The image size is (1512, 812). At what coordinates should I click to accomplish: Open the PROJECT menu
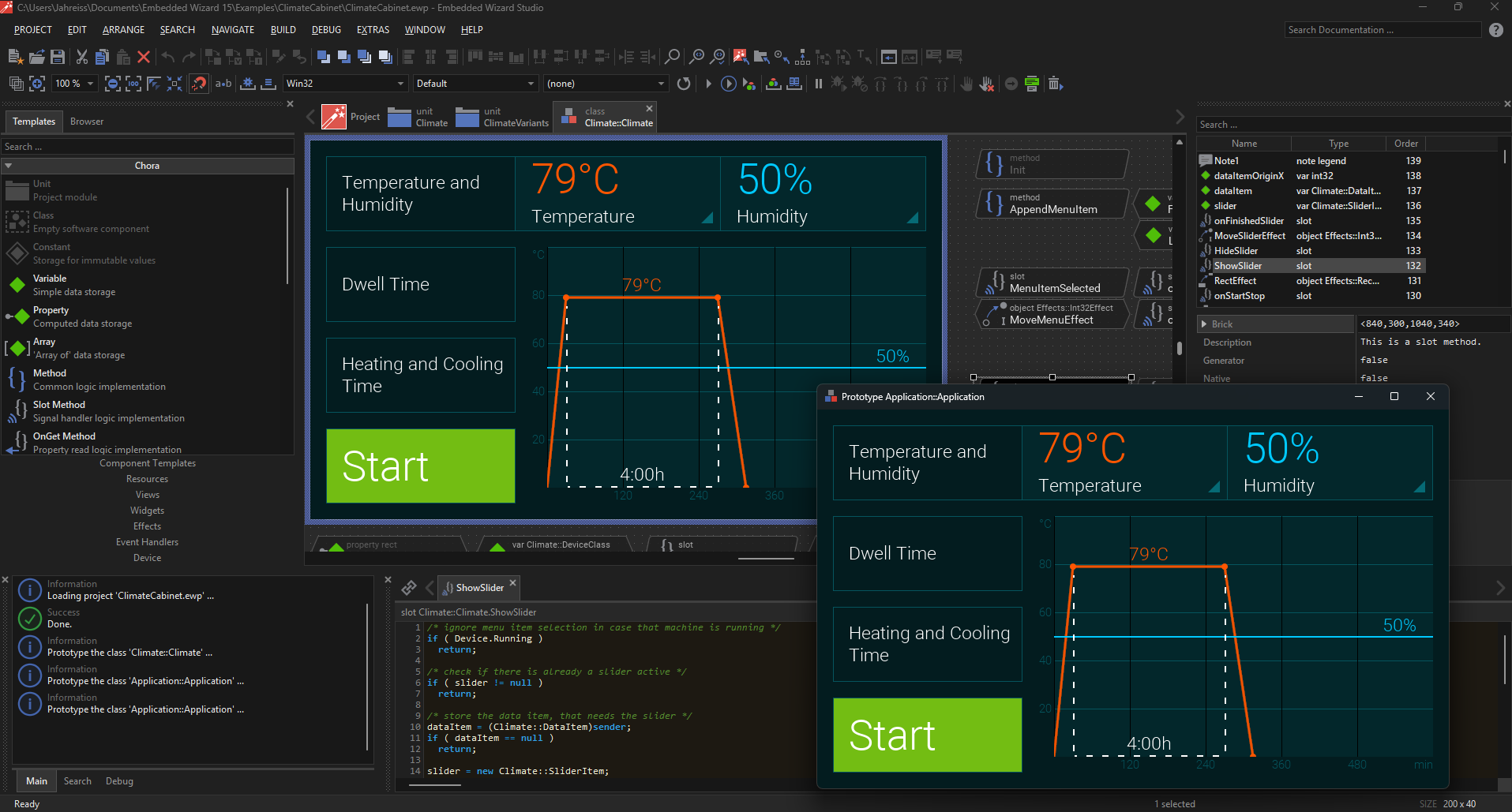point(33,30)
